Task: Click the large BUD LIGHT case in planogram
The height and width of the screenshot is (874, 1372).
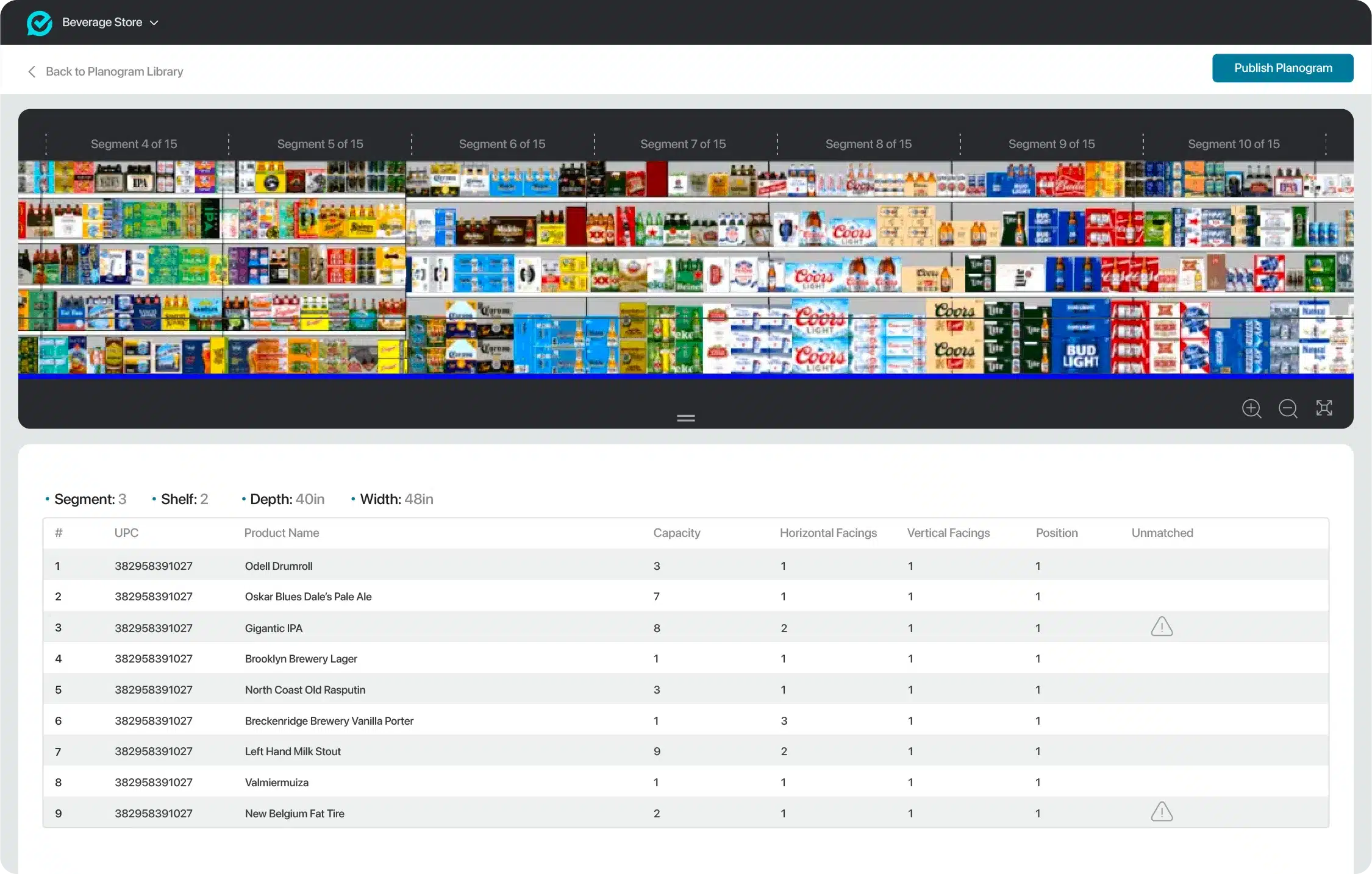Action: click(x=1080, y=355)
